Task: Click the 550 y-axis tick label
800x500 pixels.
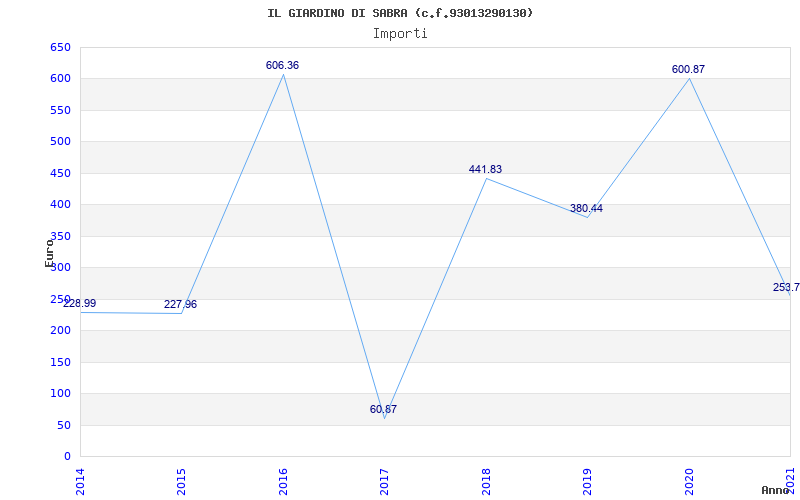Action: coord(60,110)
